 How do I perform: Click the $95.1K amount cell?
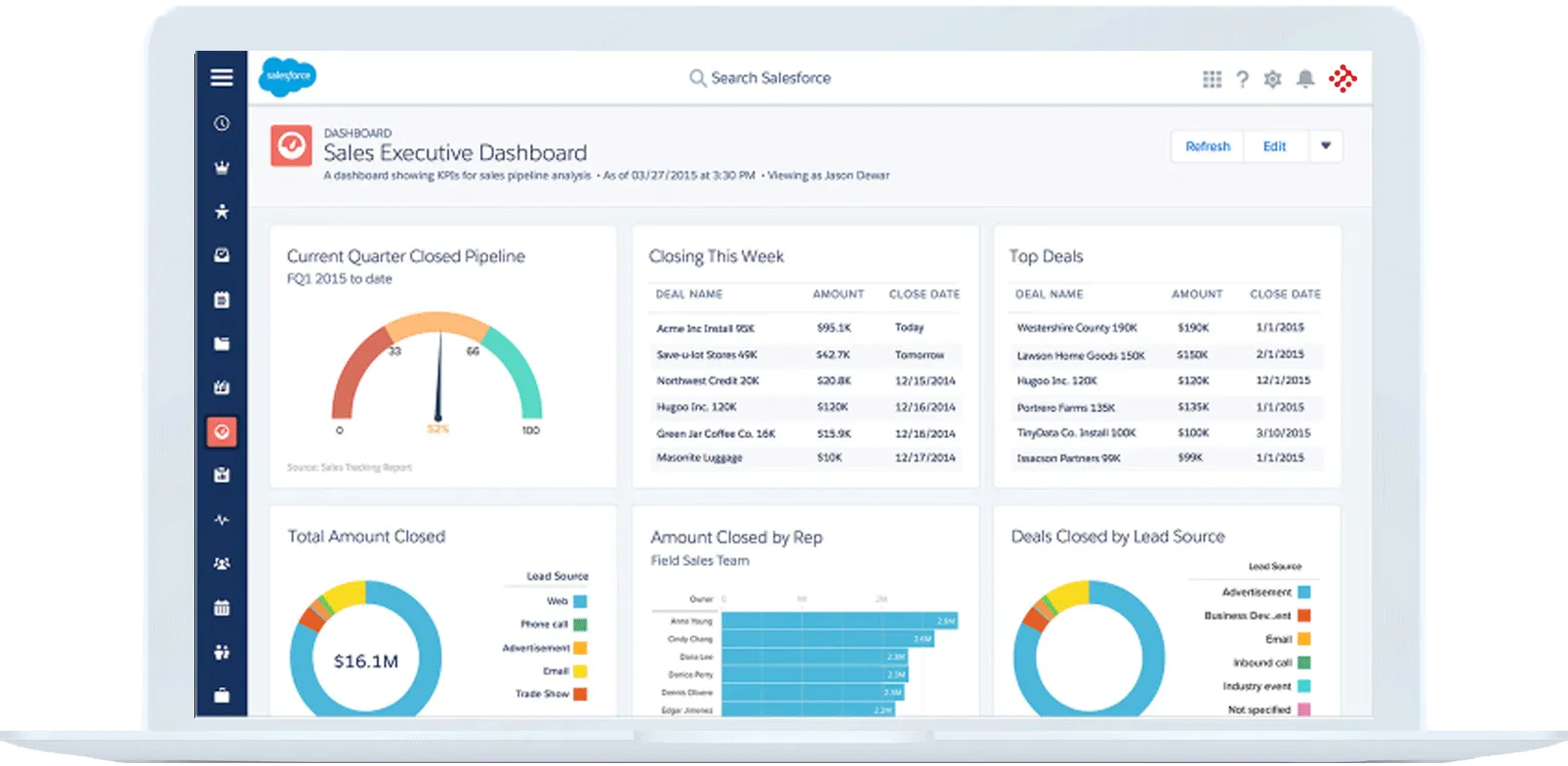tap(834, 328)
